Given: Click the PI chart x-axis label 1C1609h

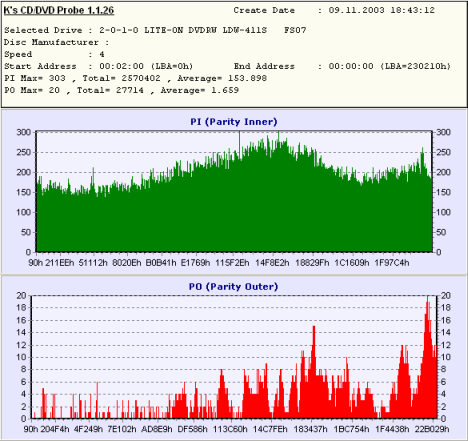Looking at the screenshot, I should 352,263.
